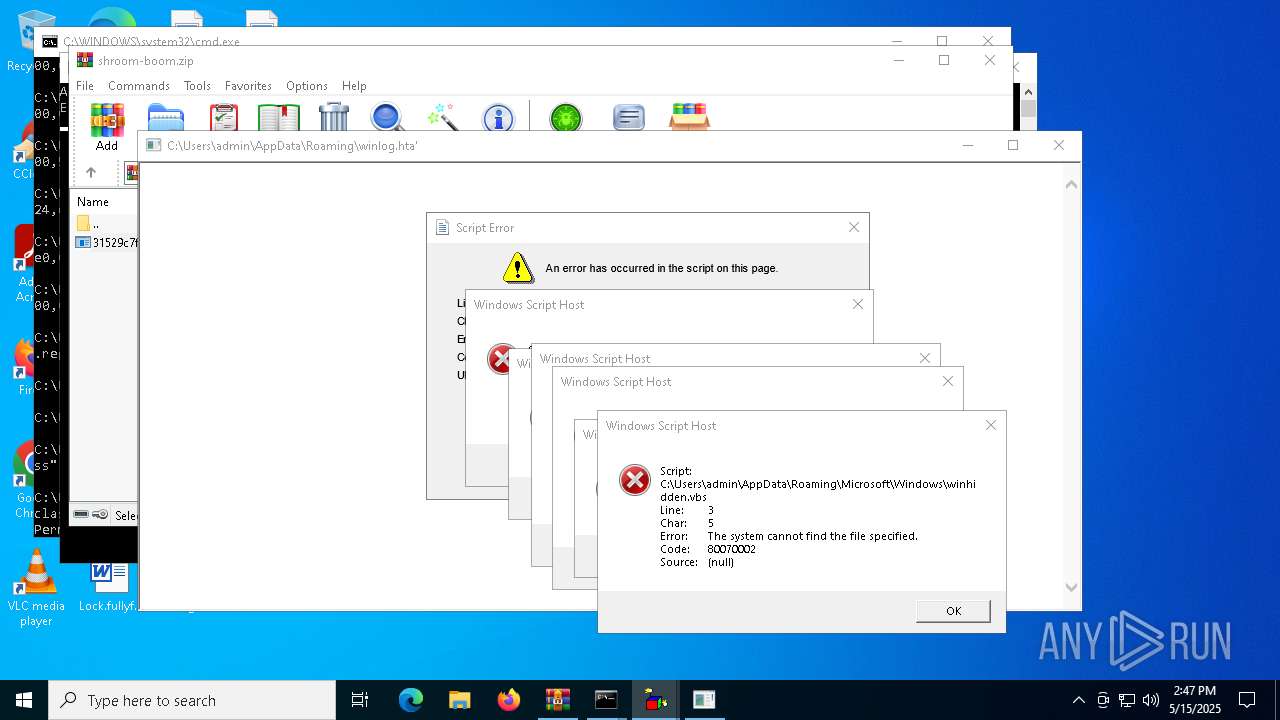This screenshot has width=1280, height=720.
Task: Click WinRAR's Comment icon
Action: tap(628, 118)
